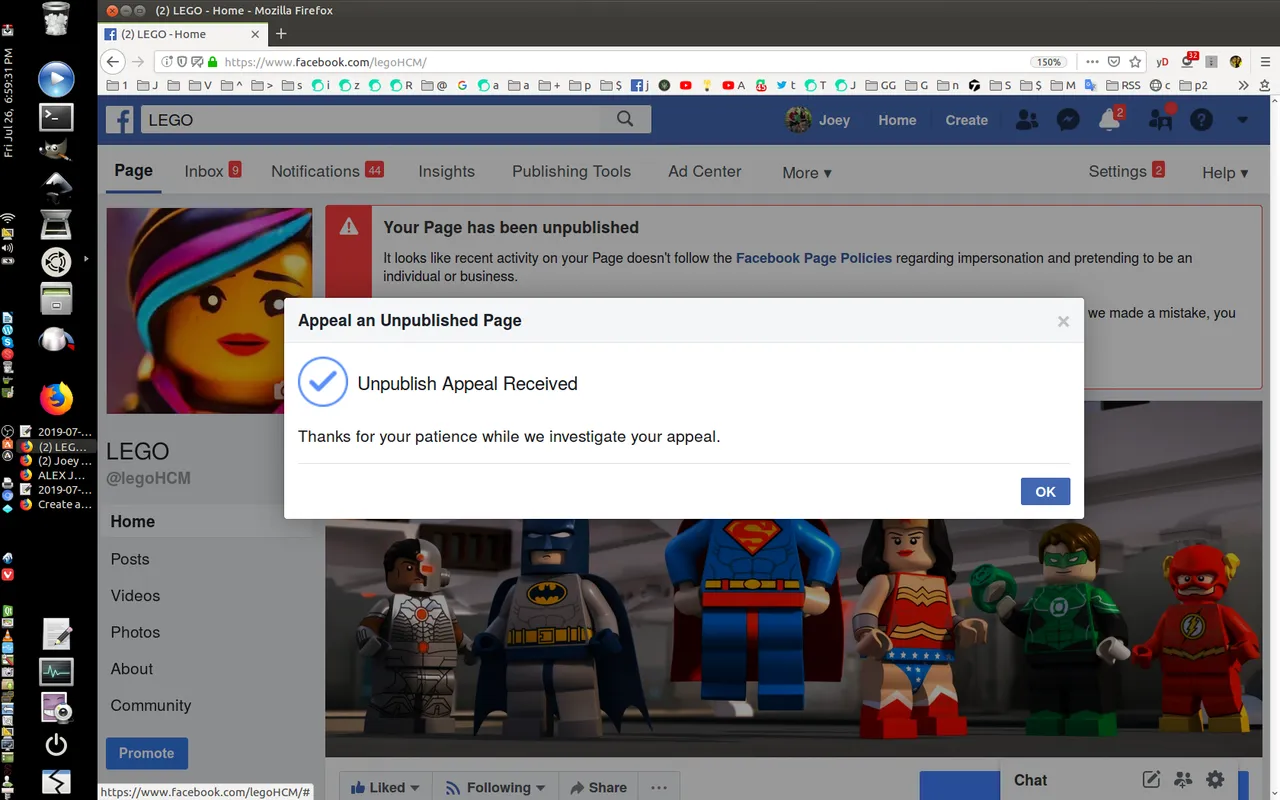Viewport: 1280px width, 800px height.
Task: Go to Facebook Home in top bar
Action: pos(897,120)
